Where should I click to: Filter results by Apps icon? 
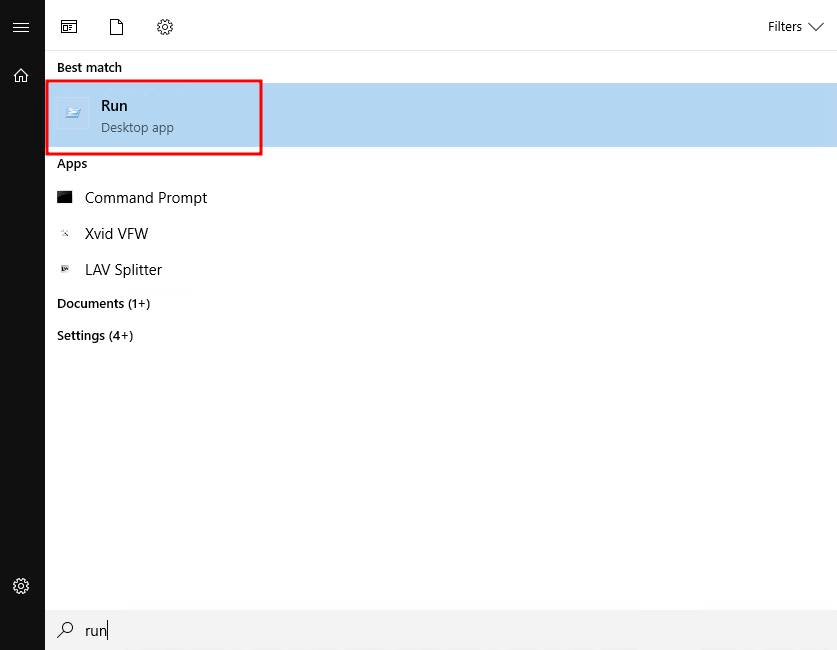(x=69, y=27)
